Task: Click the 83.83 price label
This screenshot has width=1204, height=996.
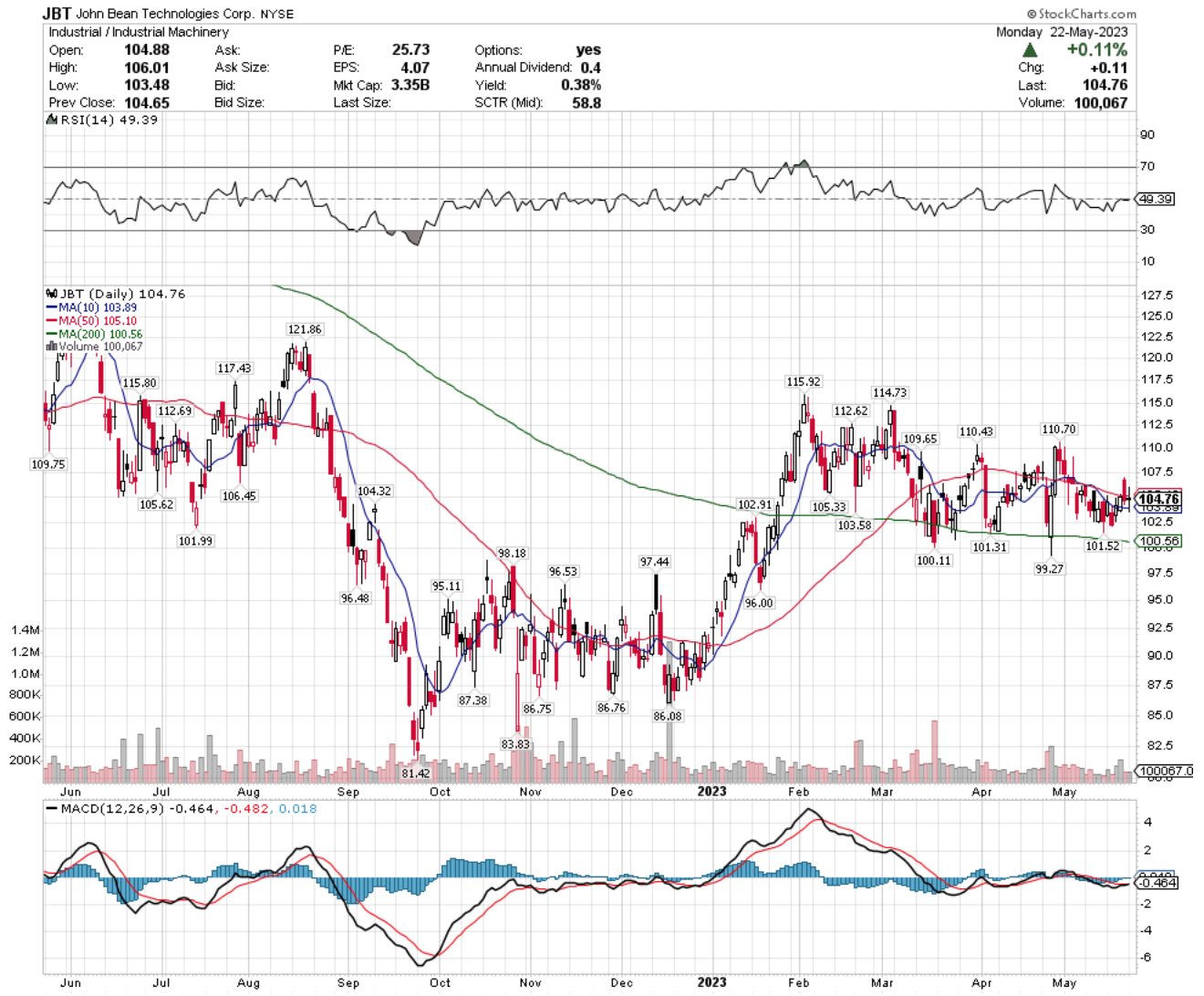Action: coord(515,744)
